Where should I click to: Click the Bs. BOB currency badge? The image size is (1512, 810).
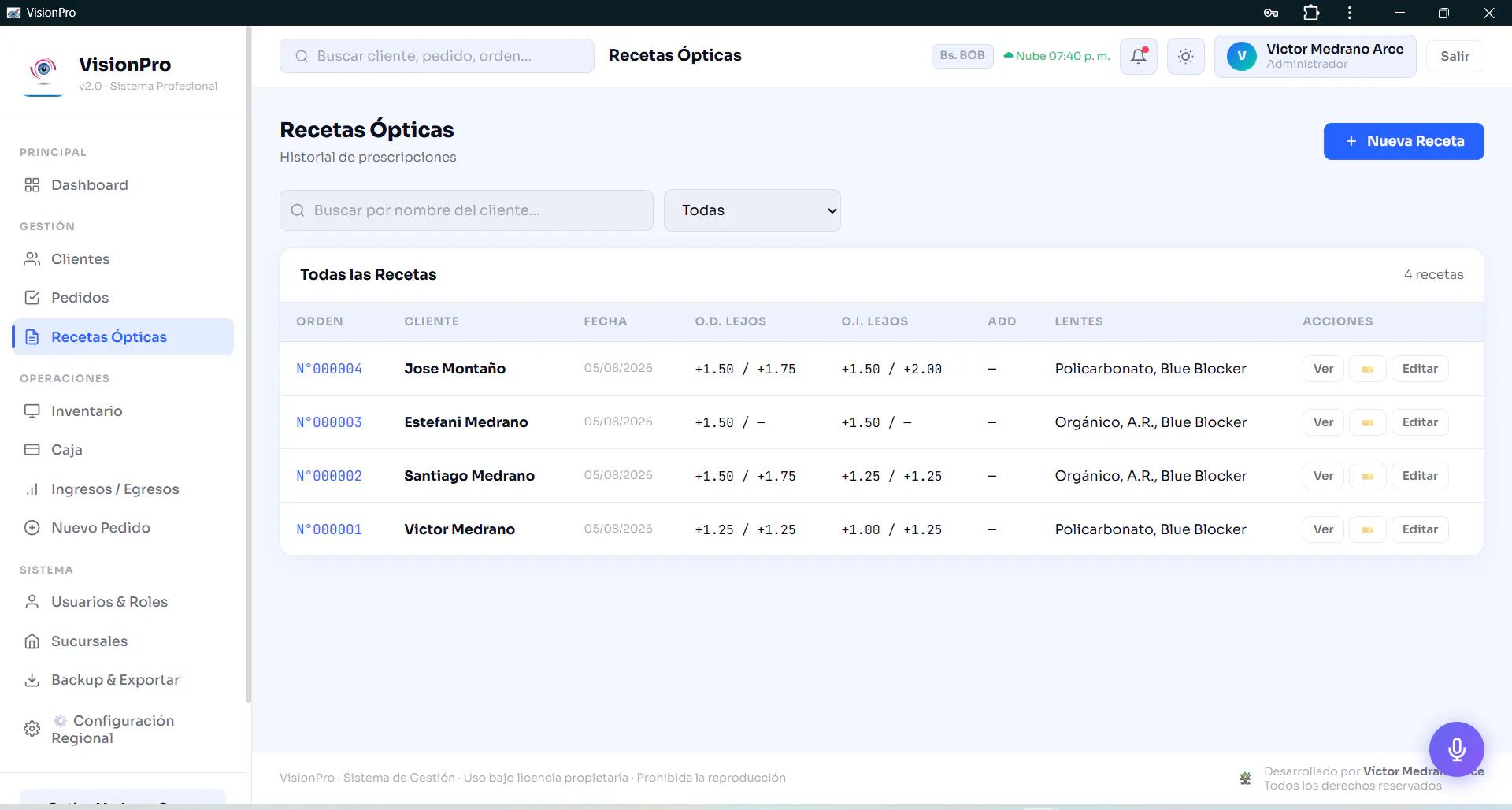click(x=962, y=56)
